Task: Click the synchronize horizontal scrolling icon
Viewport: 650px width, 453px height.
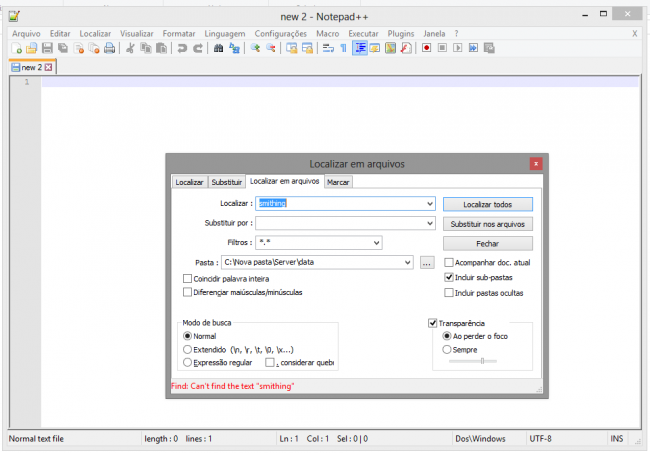Action: click(307, 48)
